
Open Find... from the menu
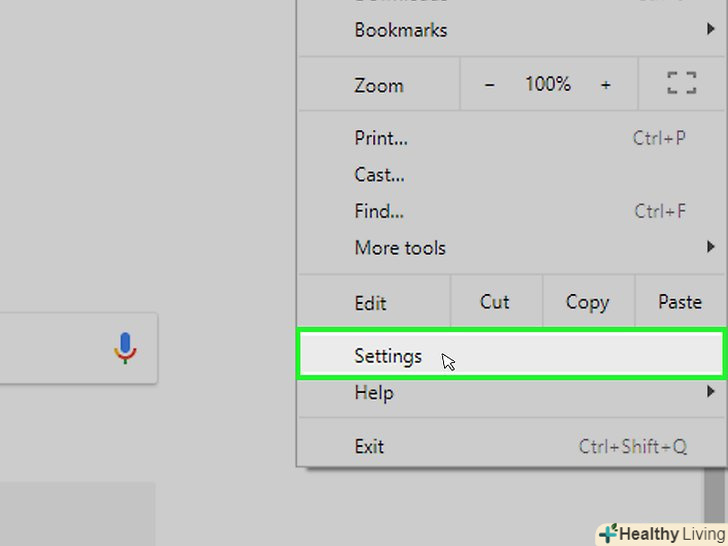click(379, 211)
